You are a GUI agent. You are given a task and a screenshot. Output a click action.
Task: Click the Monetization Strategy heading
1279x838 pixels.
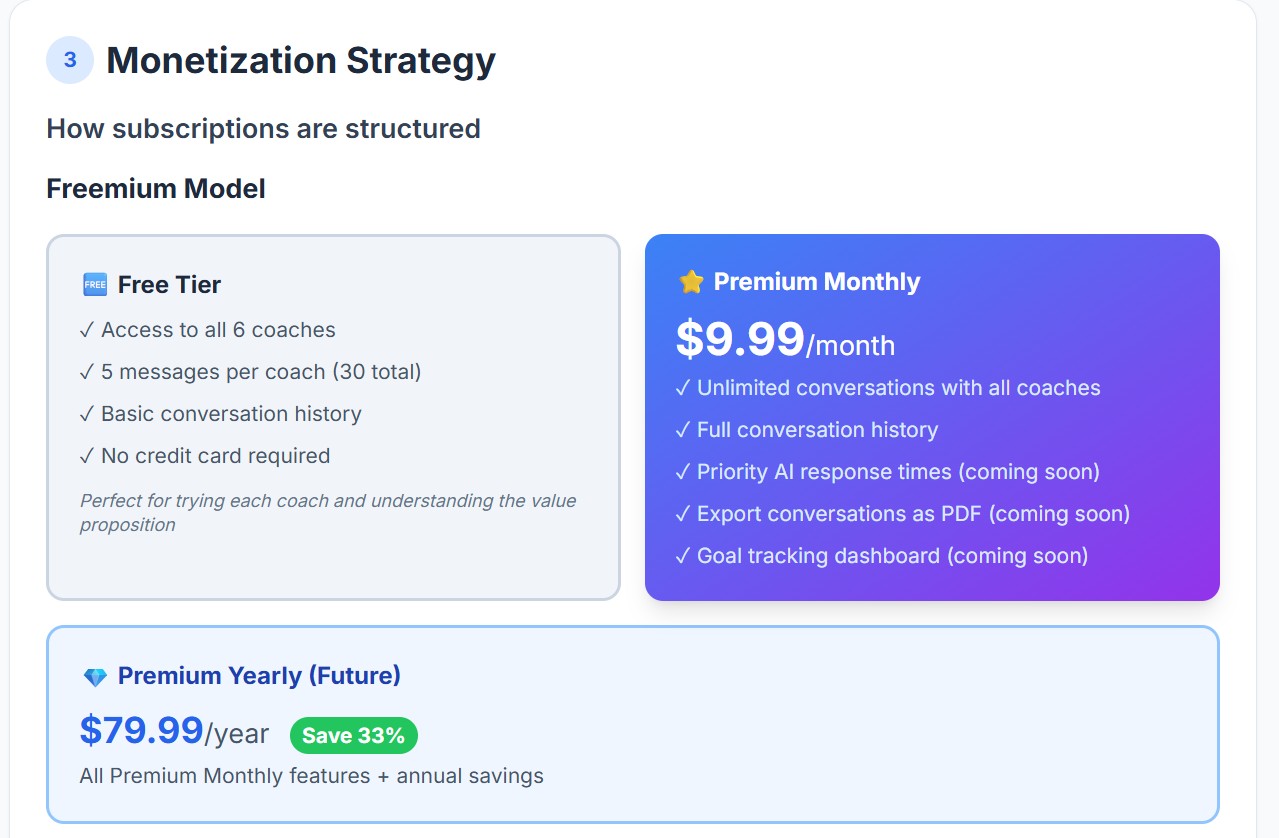(x=301, y=60)
